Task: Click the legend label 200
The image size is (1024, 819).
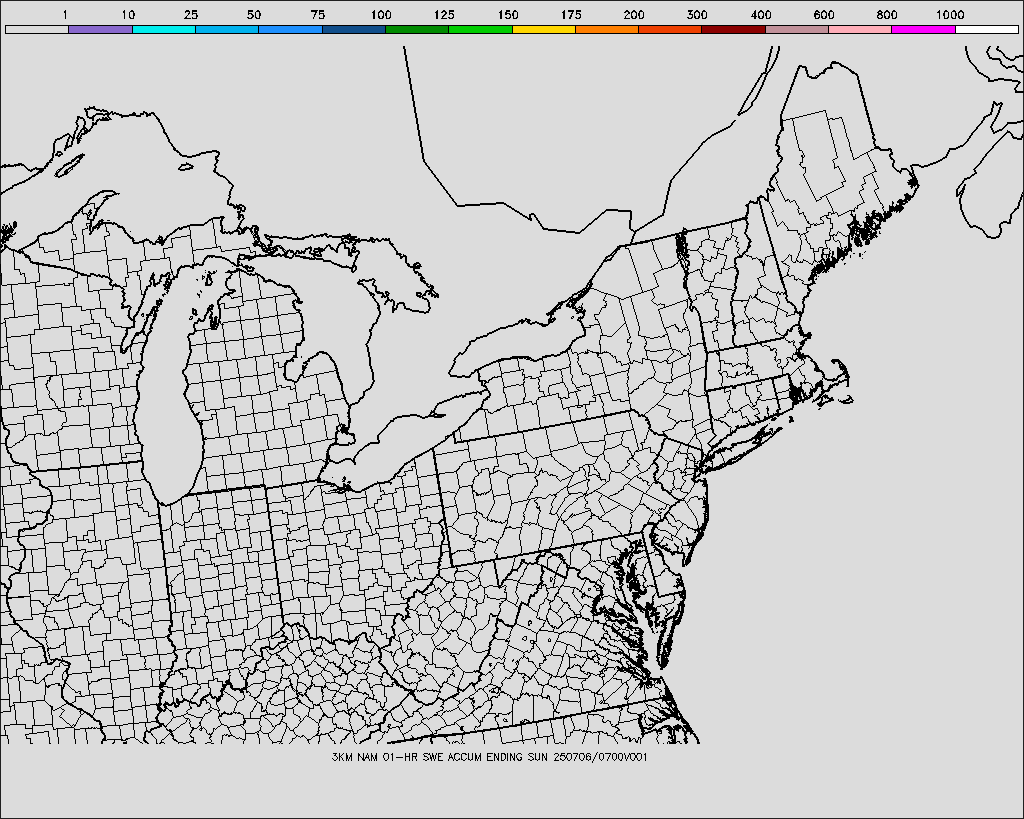Action: coord(633,14)
